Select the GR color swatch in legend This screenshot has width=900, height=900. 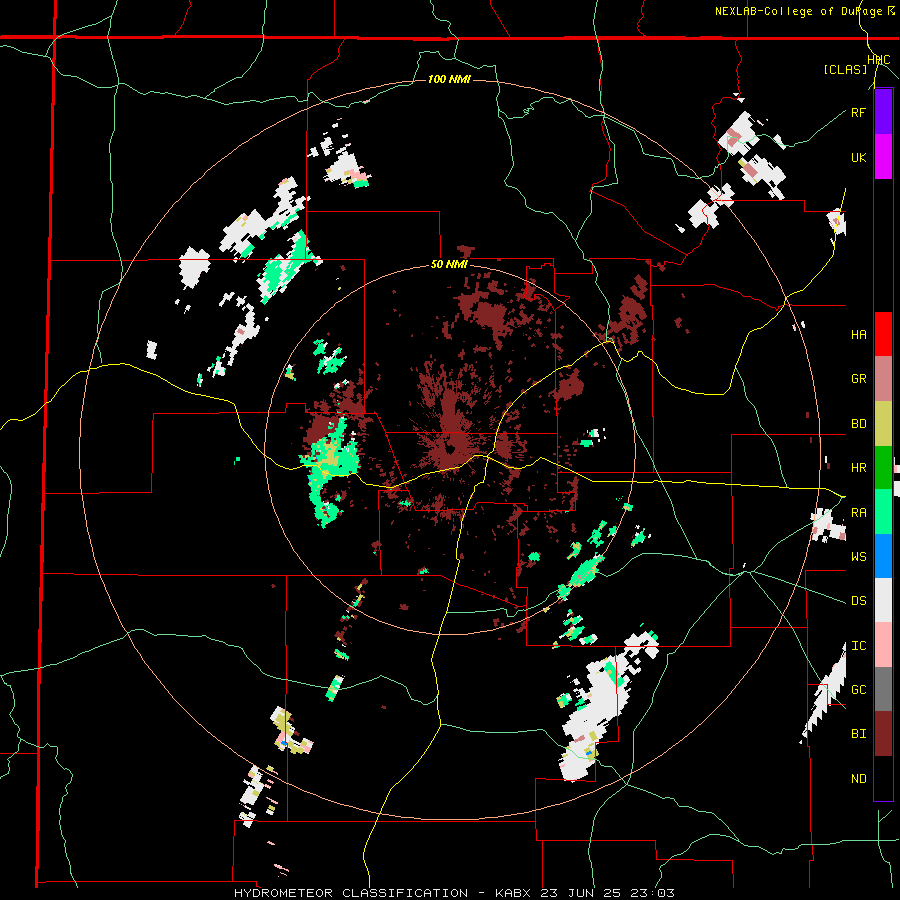(x=883, y=379)
